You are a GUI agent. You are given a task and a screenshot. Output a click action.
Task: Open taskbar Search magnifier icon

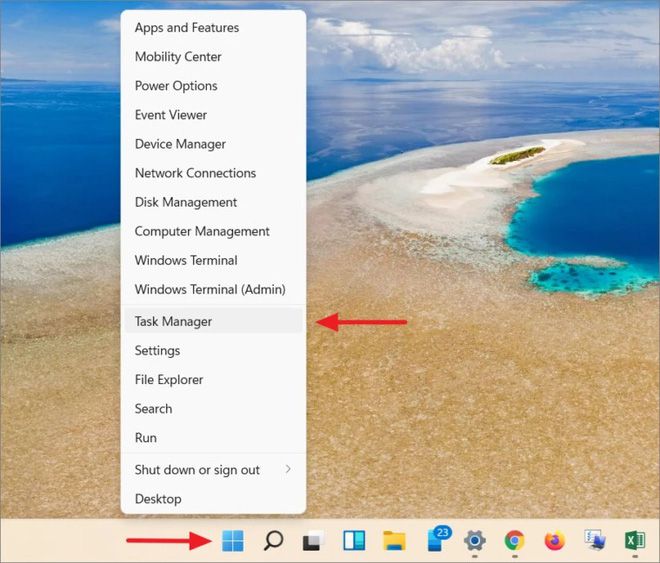tap(273, 540)
